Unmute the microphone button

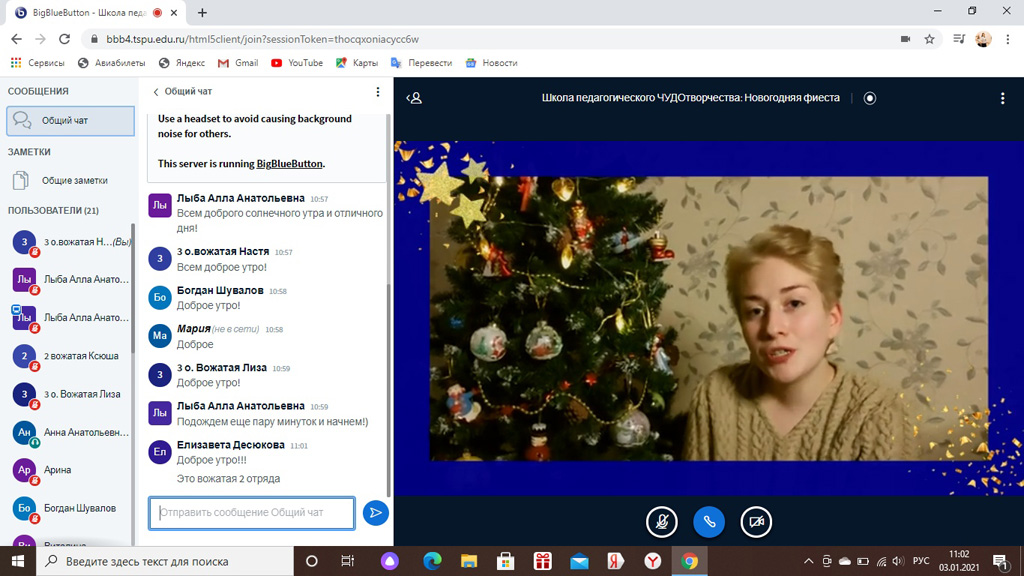pyautogui.click(x=661, y=521)
